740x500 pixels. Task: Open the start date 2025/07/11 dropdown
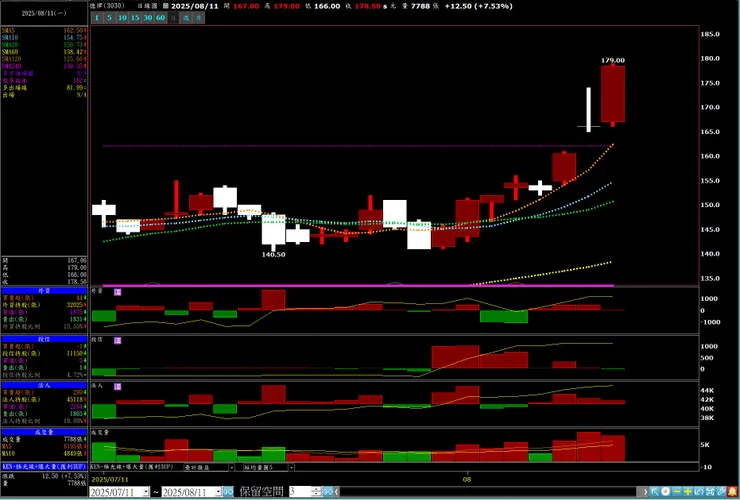click(x=146, y=492)
